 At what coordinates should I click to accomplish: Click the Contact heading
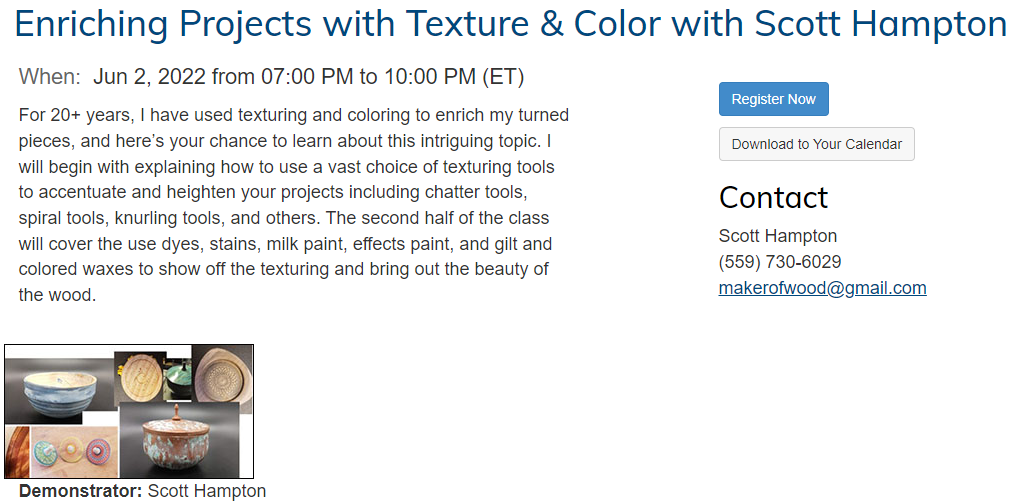(773, 198)
